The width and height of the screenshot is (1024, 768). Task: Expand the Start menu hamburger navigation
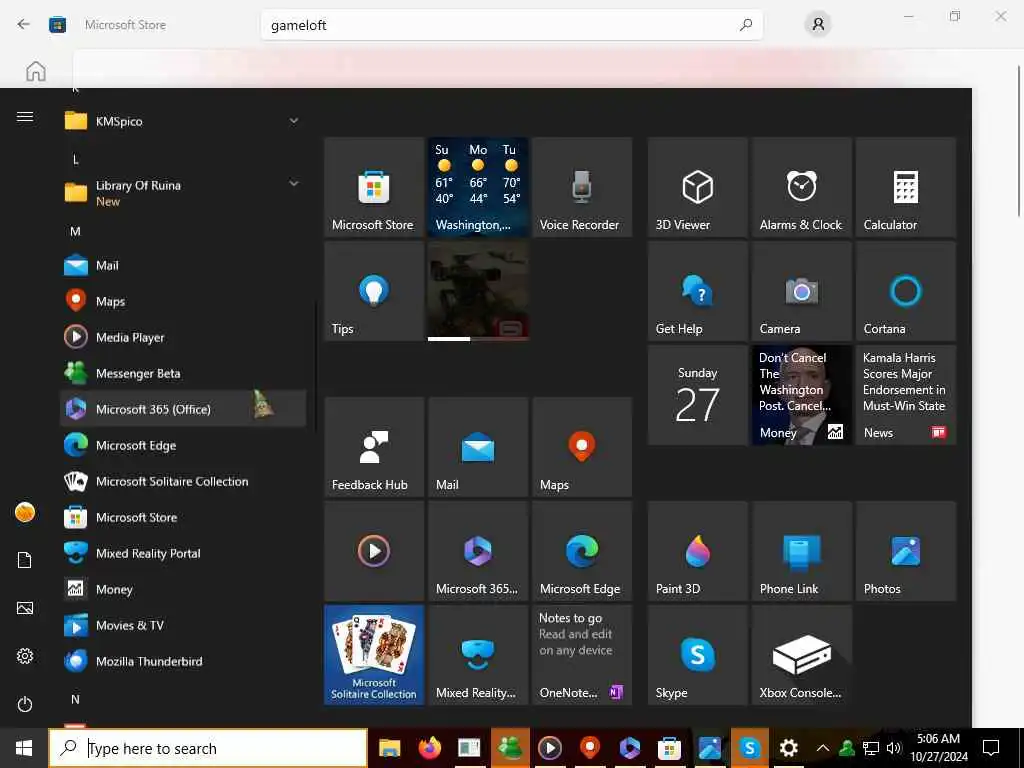25,116
